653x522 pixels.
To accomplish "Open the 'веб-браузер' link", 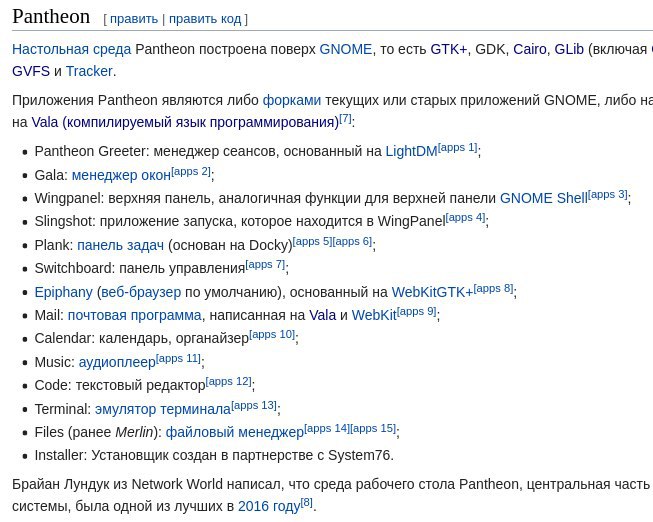I will pyautogui.click(x=141, y=292).
